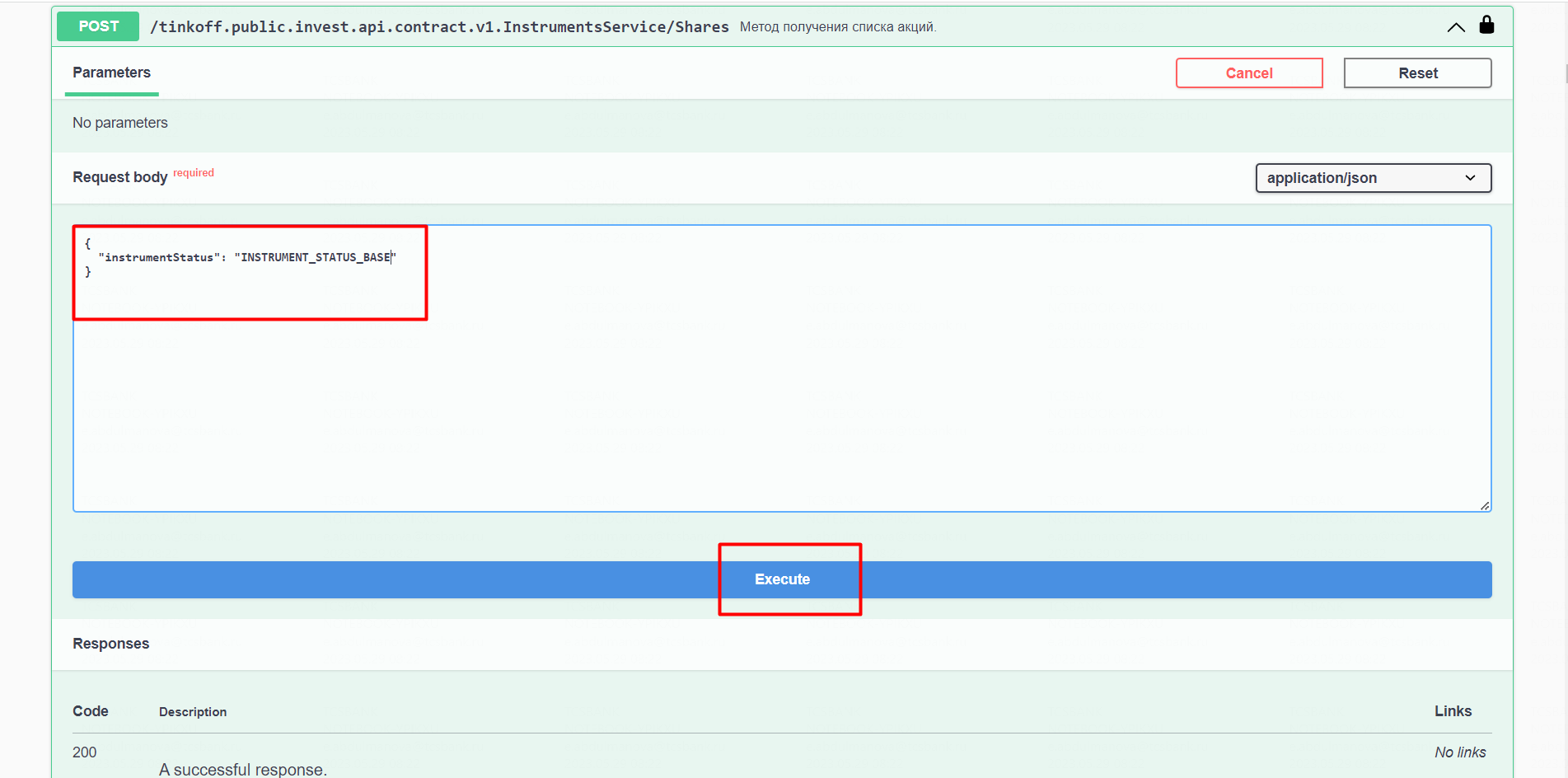Open the application/json content type dropdown
The height and width of the screenshot is (778, 1568).
1373,178
